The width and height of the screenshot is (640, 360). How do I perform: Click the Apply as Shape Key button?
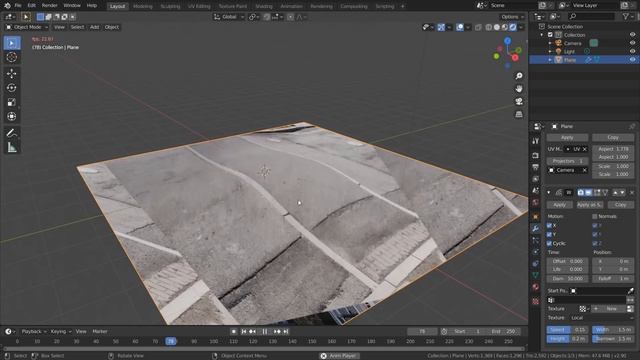click(590, 204)
